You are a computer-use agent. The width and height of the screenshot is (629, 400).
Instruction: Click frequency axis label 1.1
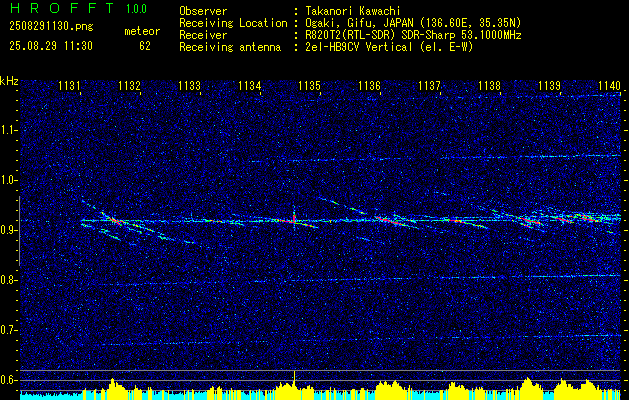click(x=8, y=130)
